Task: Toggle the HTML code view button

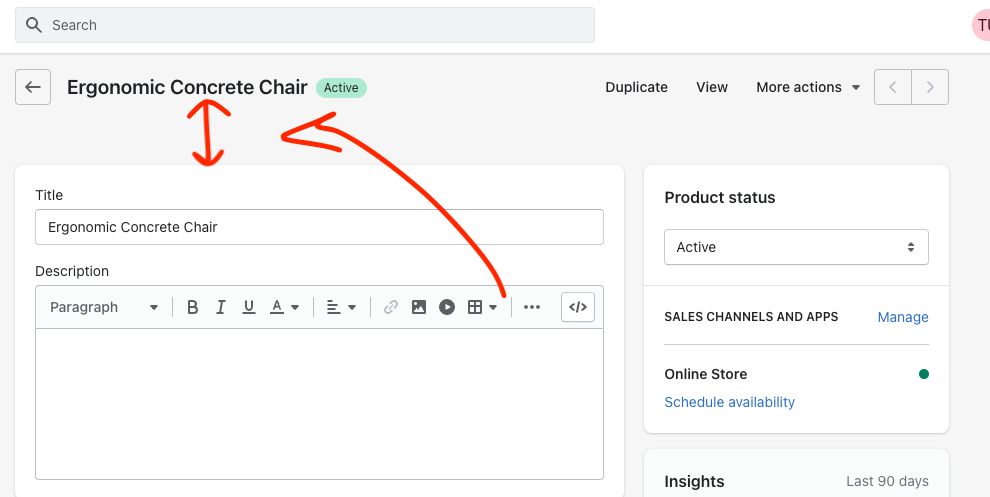Action: (x=578, y=308)
